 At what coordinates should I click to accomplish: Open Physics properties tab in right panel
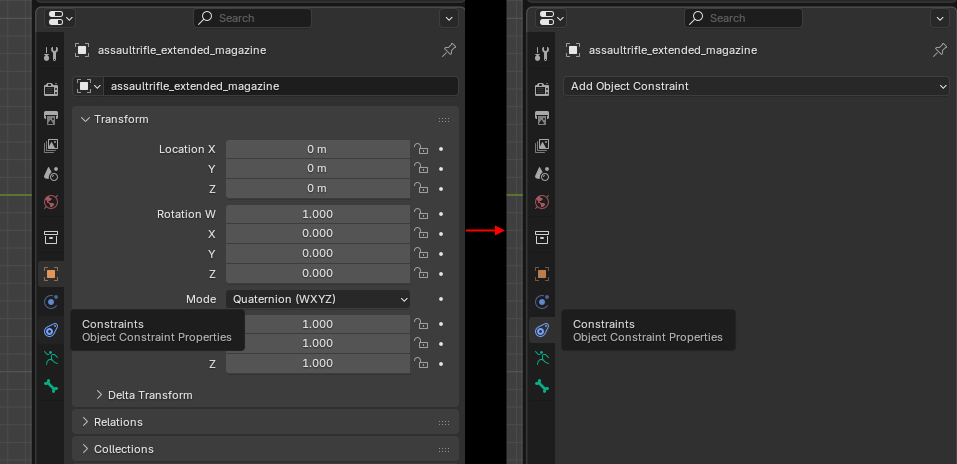542,302
